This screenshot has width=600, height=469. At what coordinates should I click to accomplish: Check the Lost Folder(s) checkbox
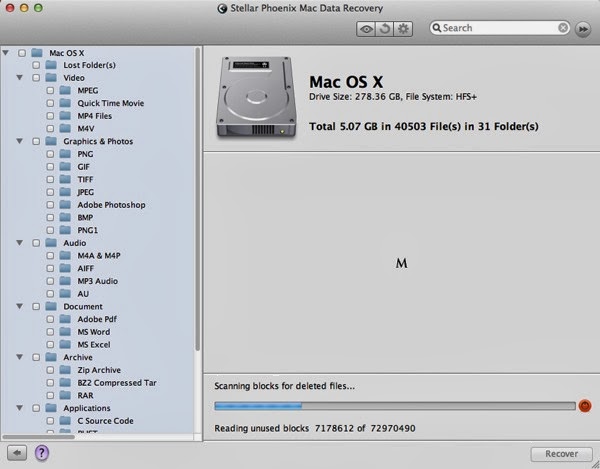pos(36,65)
